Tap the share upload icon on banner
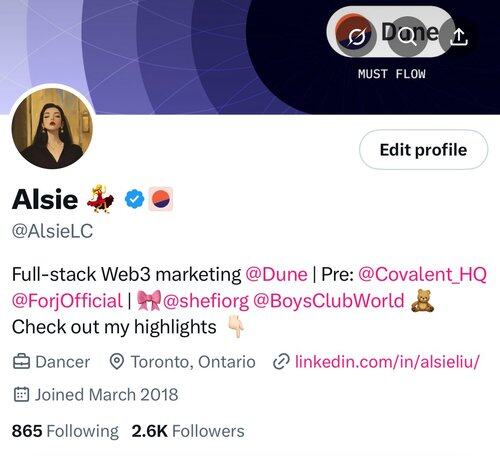Screen dimensions: 500x456 point(459,36)
